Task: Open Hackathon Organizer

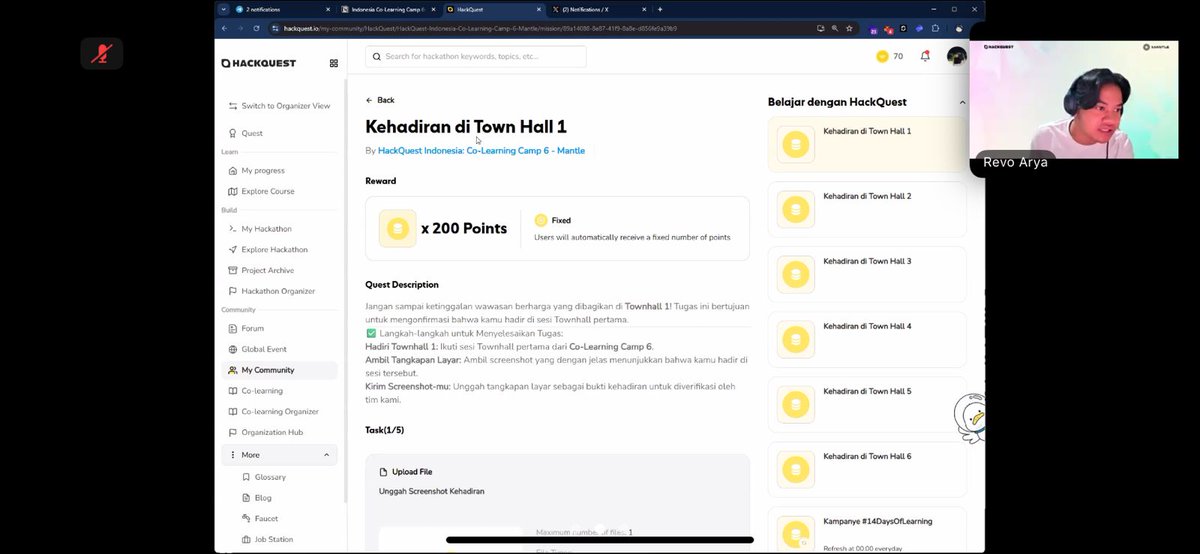Action: coord(279,291)
